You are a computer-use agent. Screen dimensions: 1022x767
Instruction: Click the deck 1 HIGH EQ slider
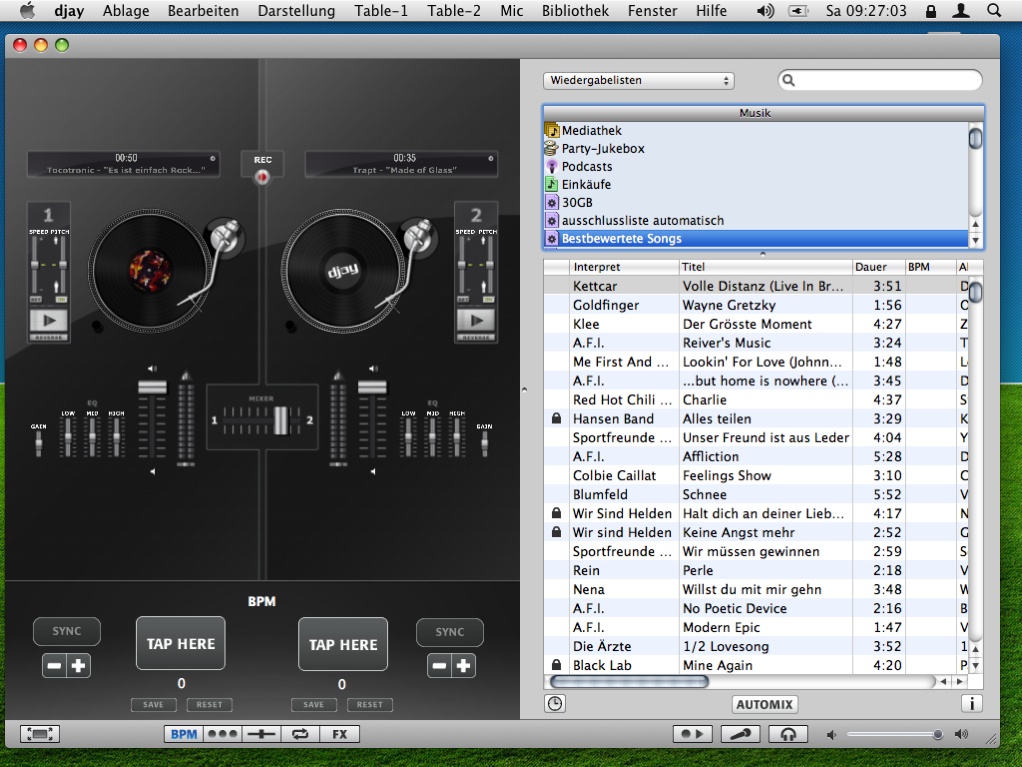coord(117,437)
